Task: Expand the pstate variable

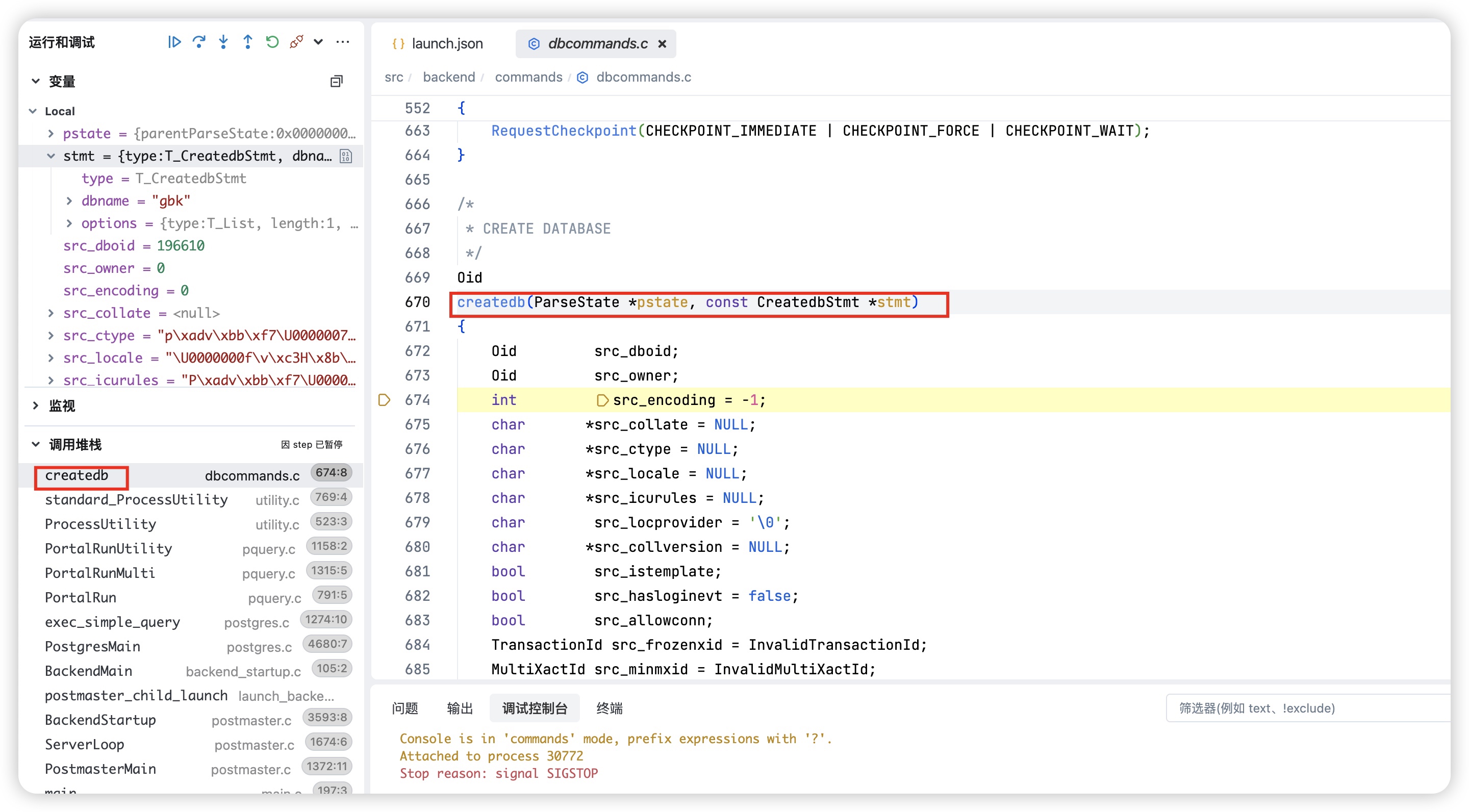Action: click(51, 134)
